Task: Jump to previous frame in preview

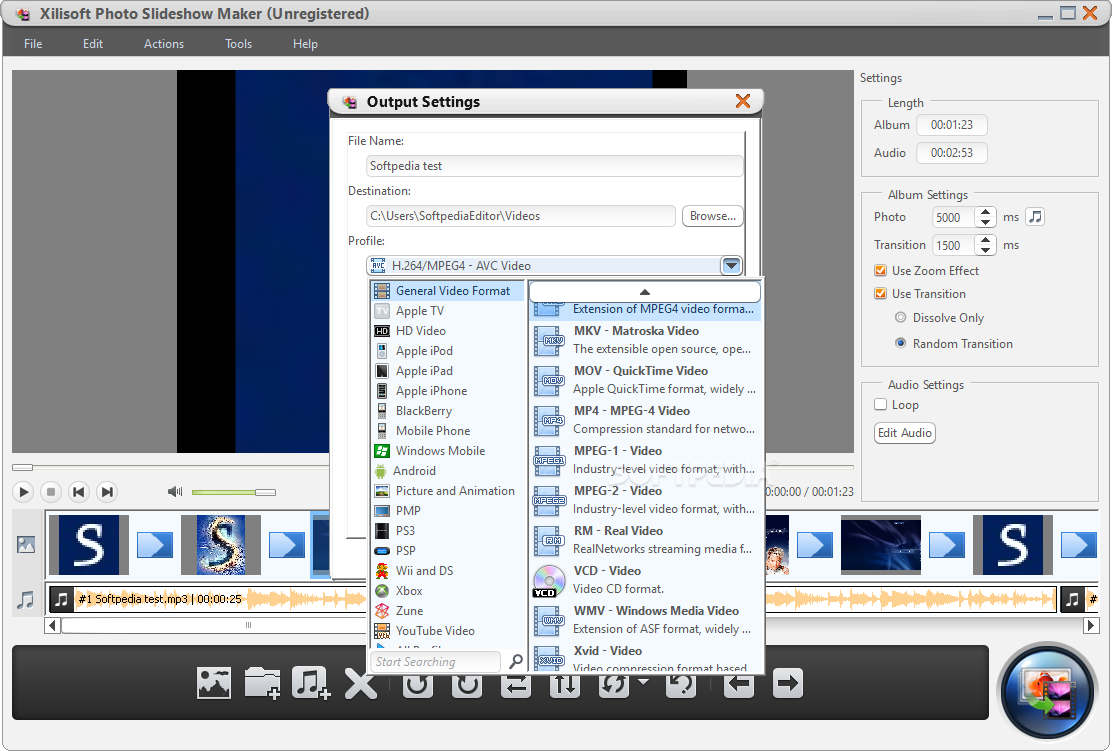Action: click(x=79, y=491)
